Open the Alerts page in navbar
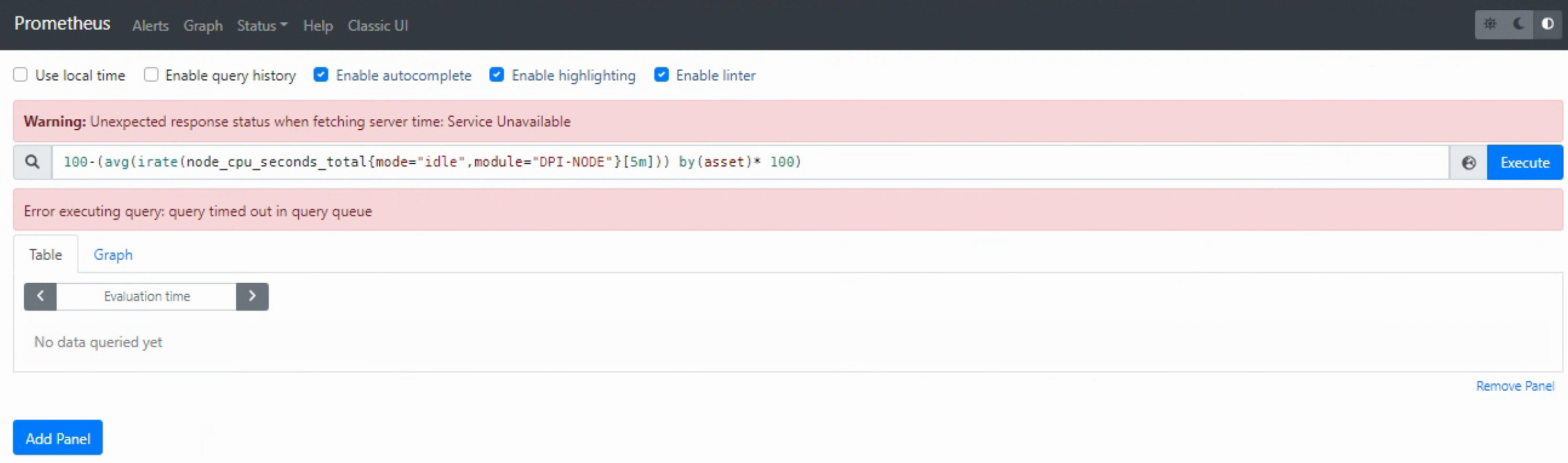 pos(151,25)
